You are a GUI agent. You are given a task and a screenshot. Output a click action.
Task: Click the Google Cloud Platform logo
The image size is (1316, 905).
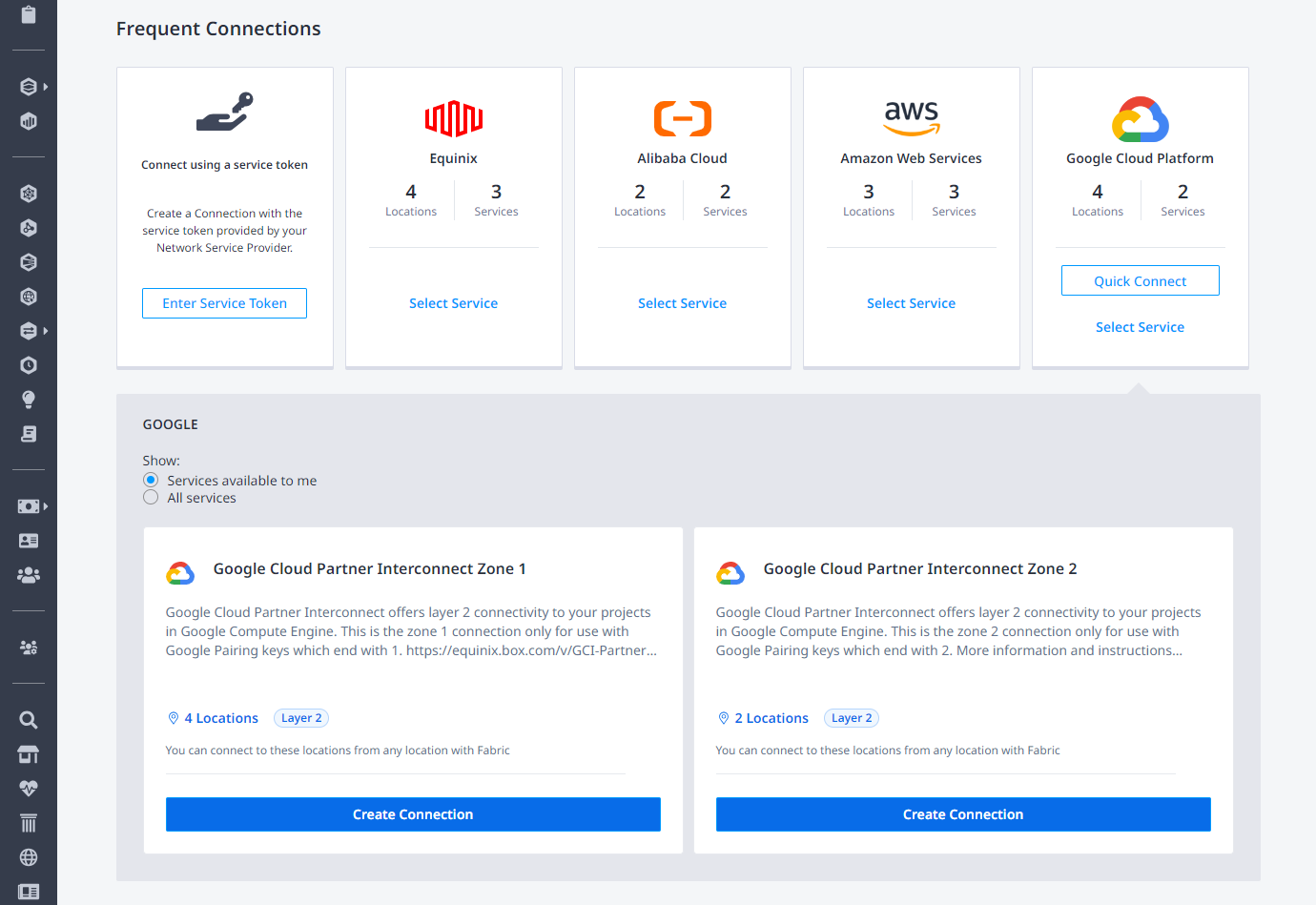click(1141, 119)
